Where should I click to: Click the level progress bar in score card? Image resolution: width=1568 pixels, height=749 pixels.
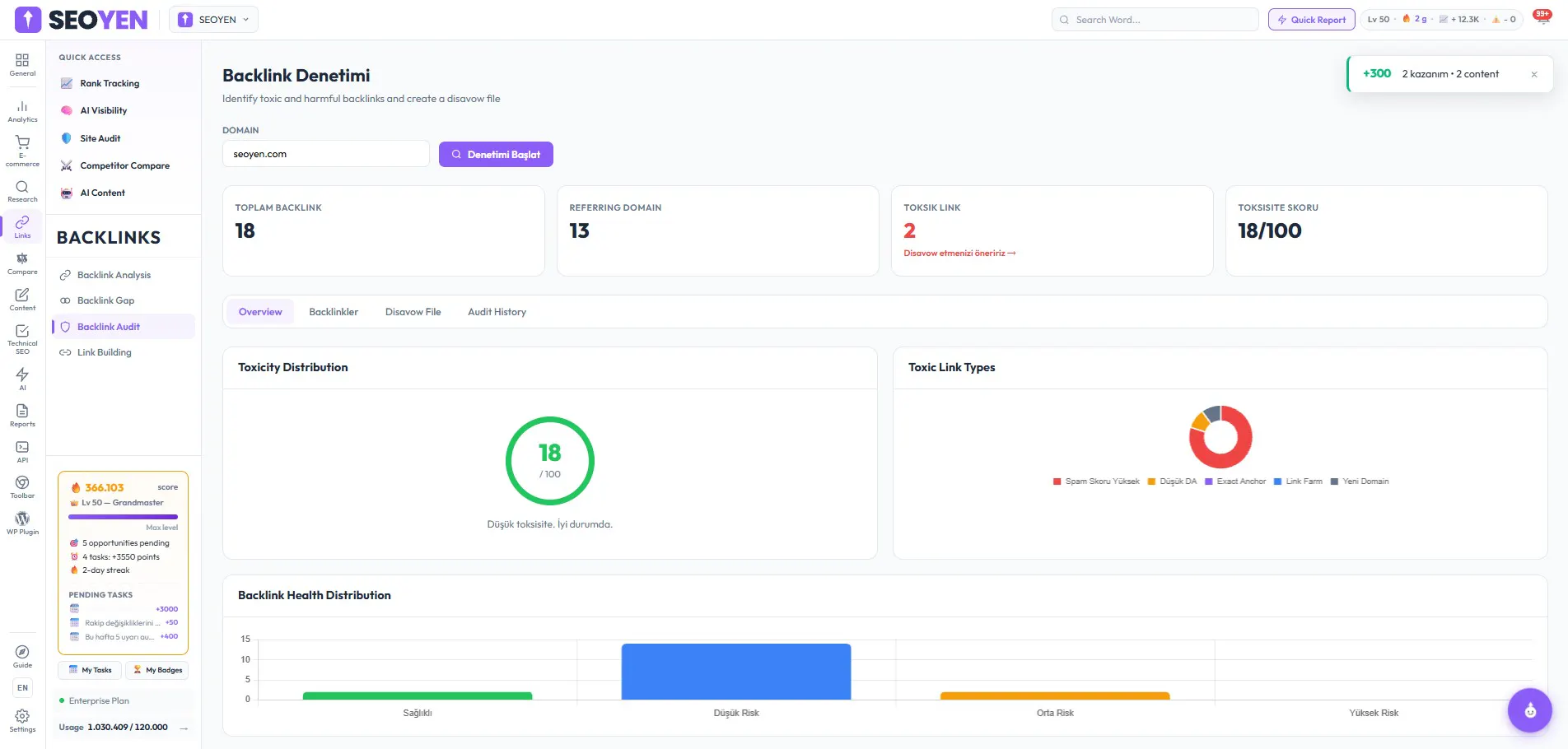(x=123, y=517)
